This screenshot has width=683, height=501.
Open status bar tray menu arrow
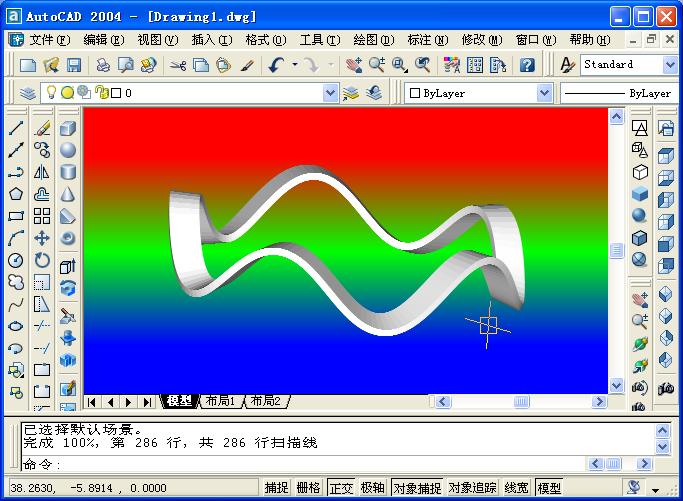tap(655, 490)
